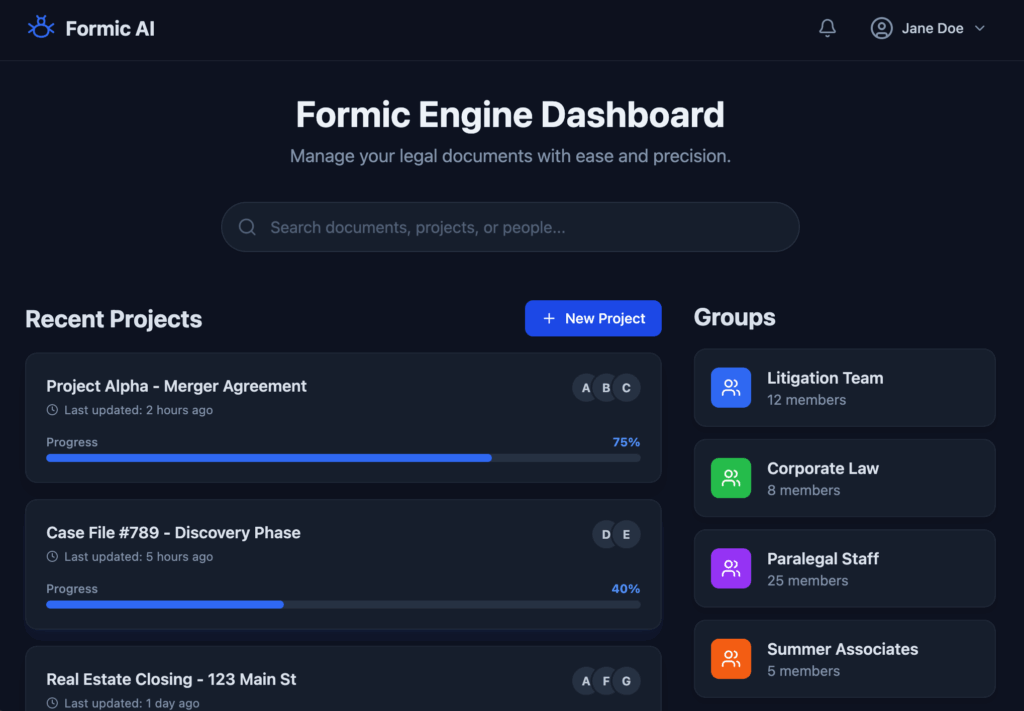Click member avatar D on Case File #789
The height and width of the screenshot is (711, 1024).
606,535
